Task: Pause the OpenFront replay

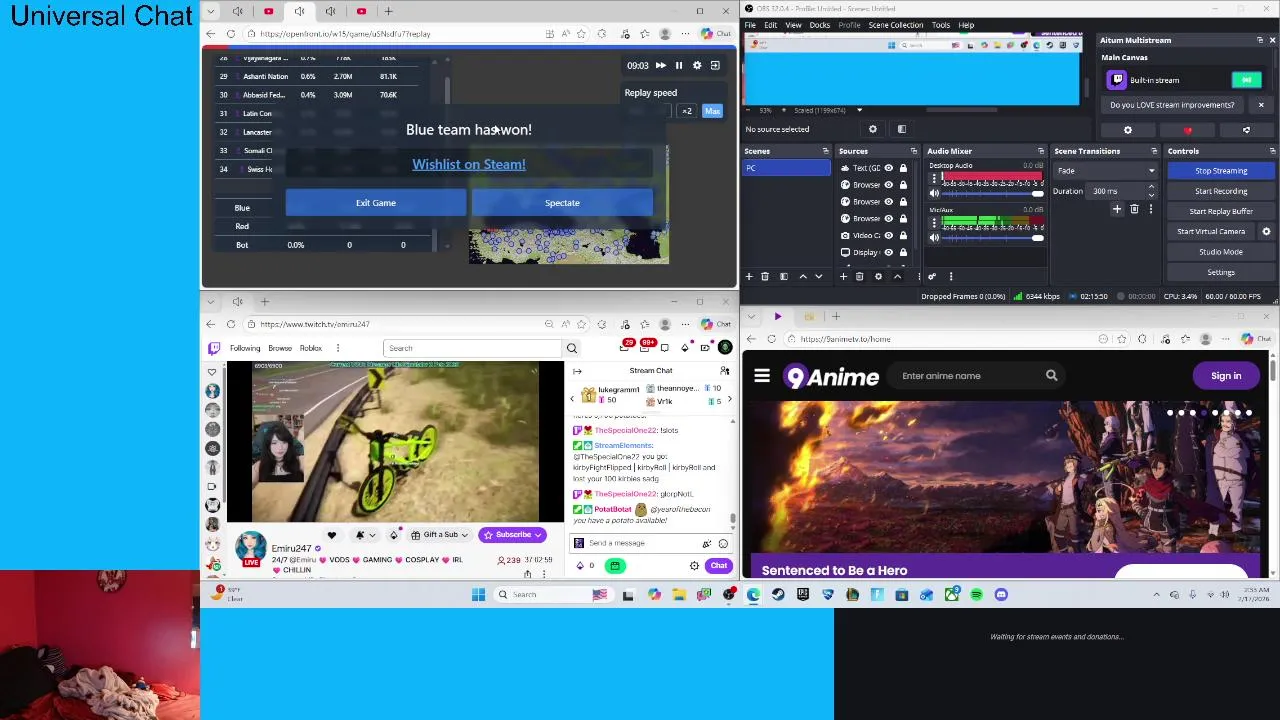Action: (679, 65)
